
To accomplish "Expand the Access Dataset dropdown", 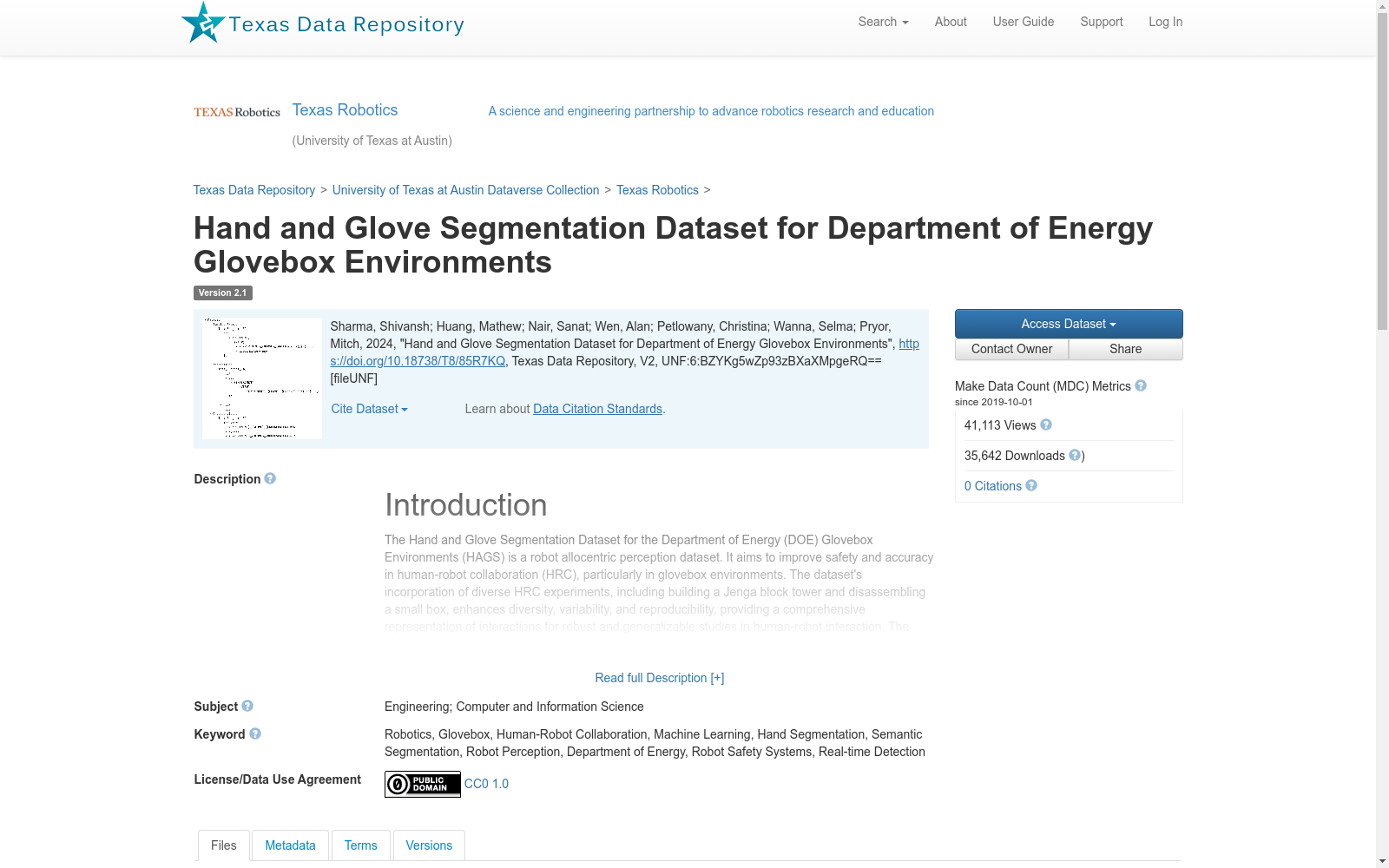I will [x=1069, y=324].
